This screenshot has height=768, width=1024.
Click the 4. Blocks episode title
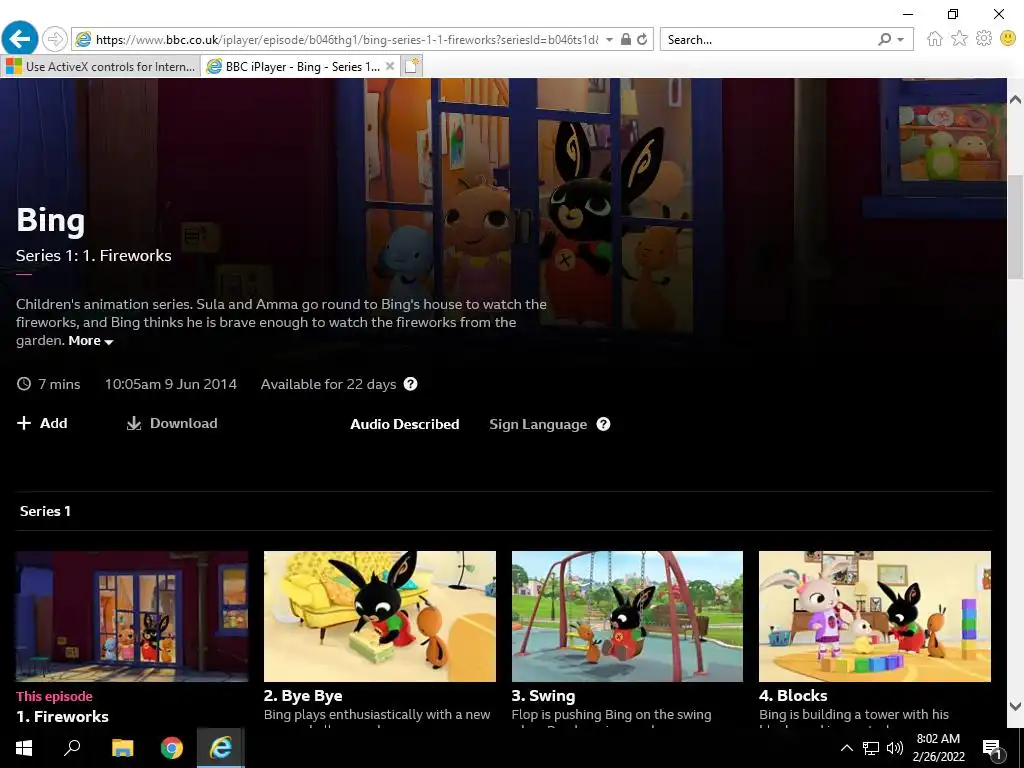793,696
